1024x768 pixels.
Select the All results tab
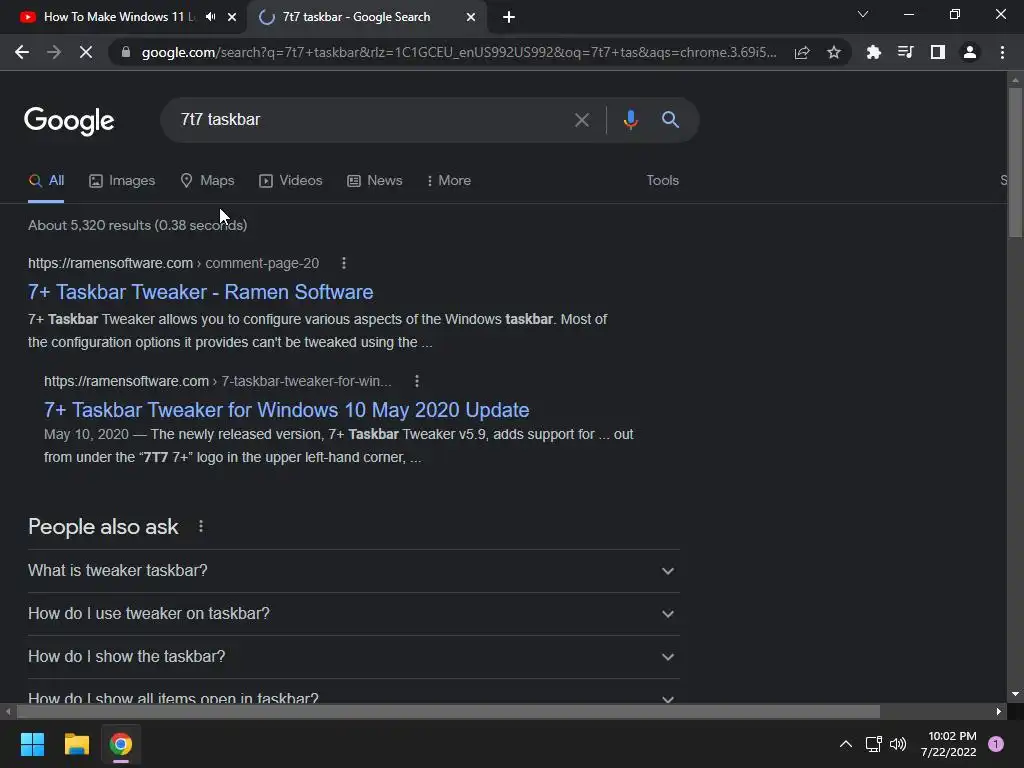click(46, 181)
